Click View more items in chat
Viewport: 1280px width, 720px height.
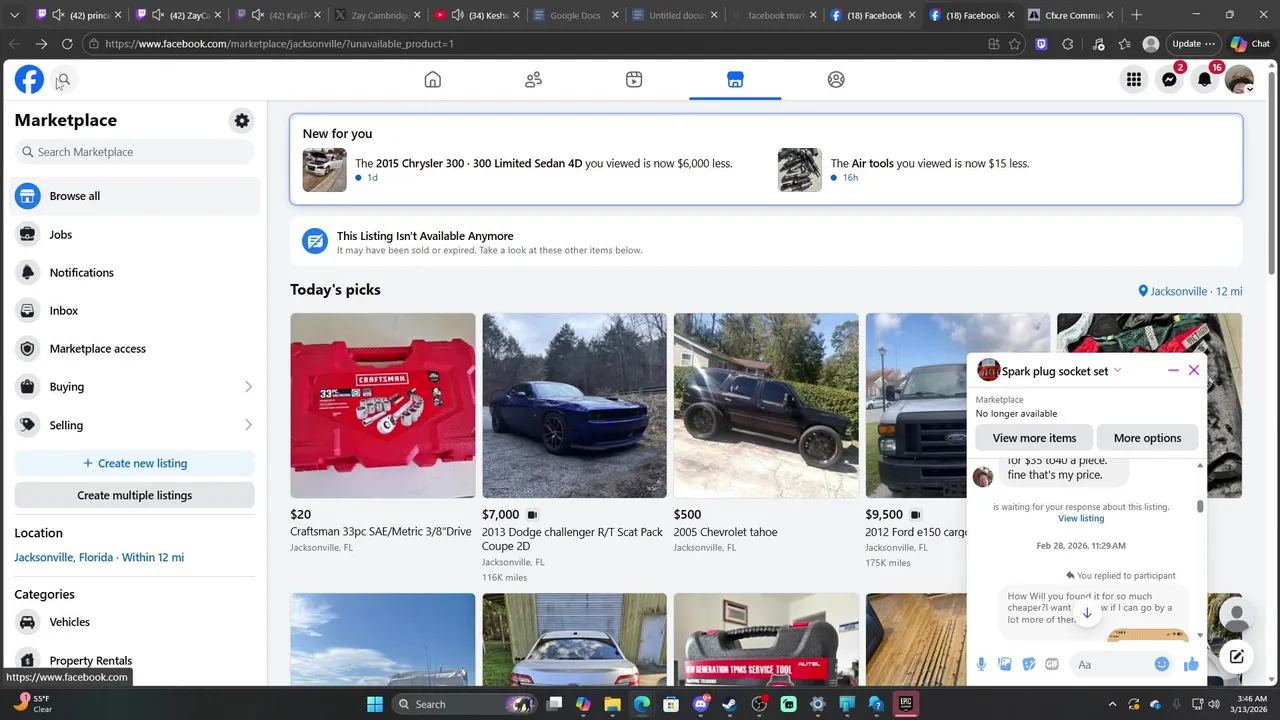point(1034,438)
